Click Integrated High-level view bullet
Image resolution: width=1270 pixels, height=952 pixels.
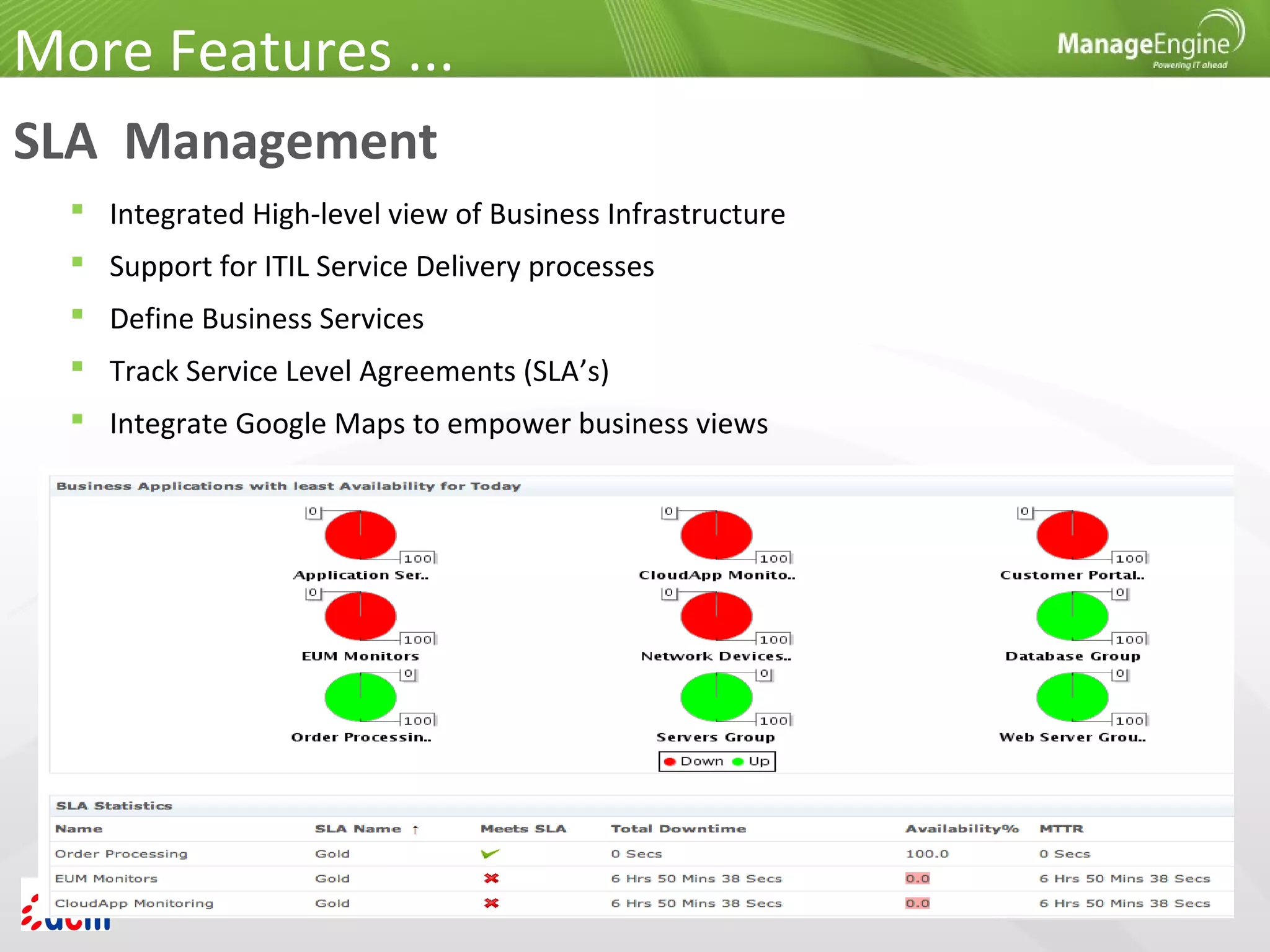pyautogui.click(x=448, y=214)
